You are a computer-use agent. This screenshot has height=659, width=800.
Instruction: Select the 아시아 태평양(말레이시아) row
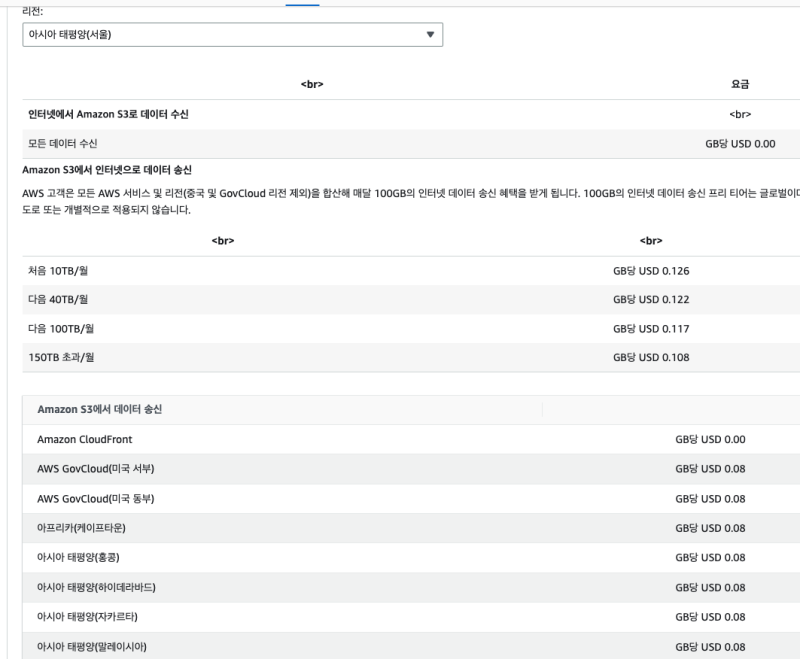pyautogui.click(x=411, y=646)
